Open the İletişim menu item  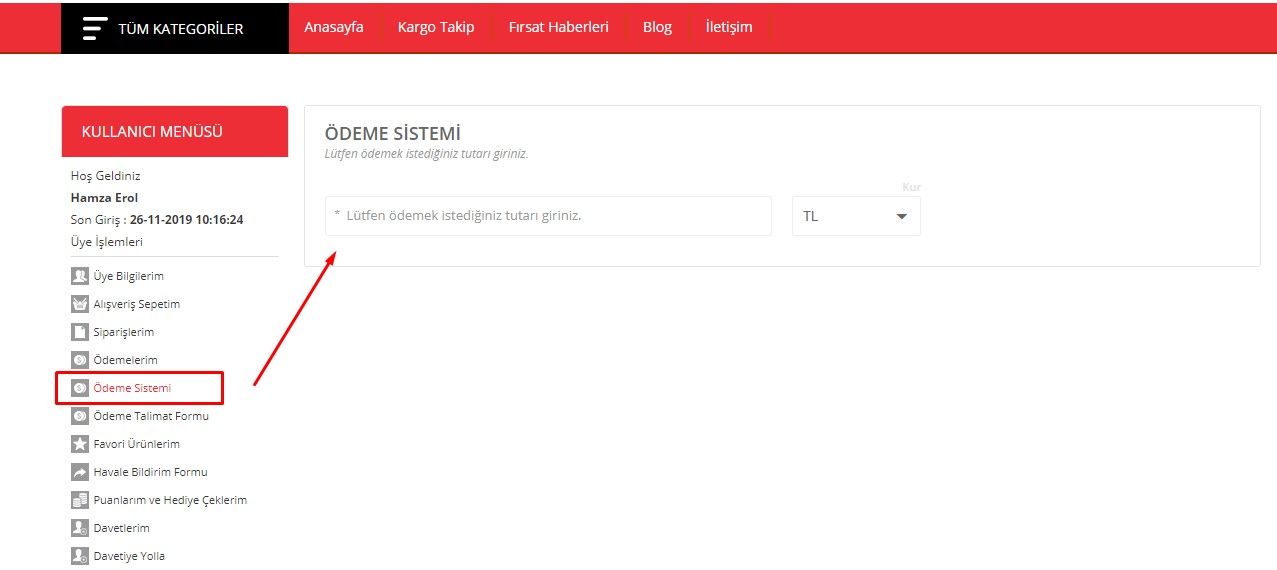tap(729, 27)
